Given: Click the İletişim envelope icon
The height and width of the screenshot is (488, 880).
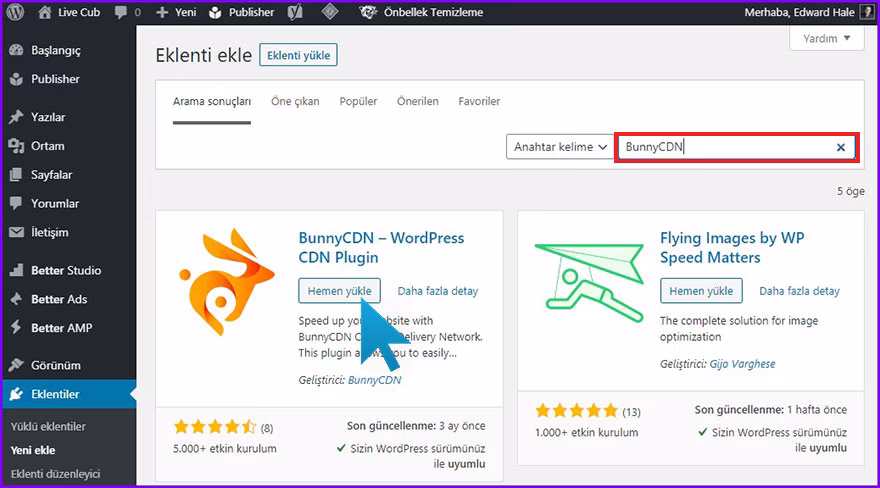Looking at the screenshot, I should 16,232.
